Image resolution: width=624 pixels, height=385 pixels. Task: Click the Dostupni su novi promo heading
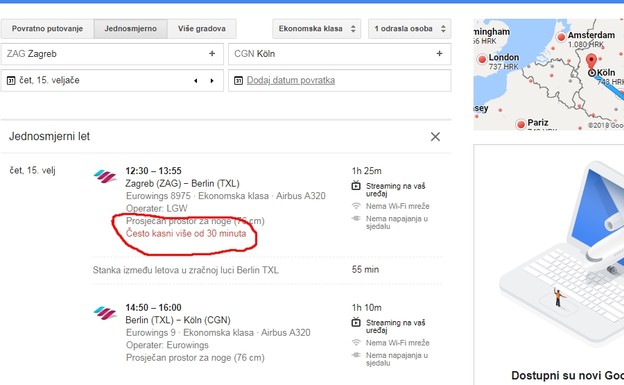[567, 375]
